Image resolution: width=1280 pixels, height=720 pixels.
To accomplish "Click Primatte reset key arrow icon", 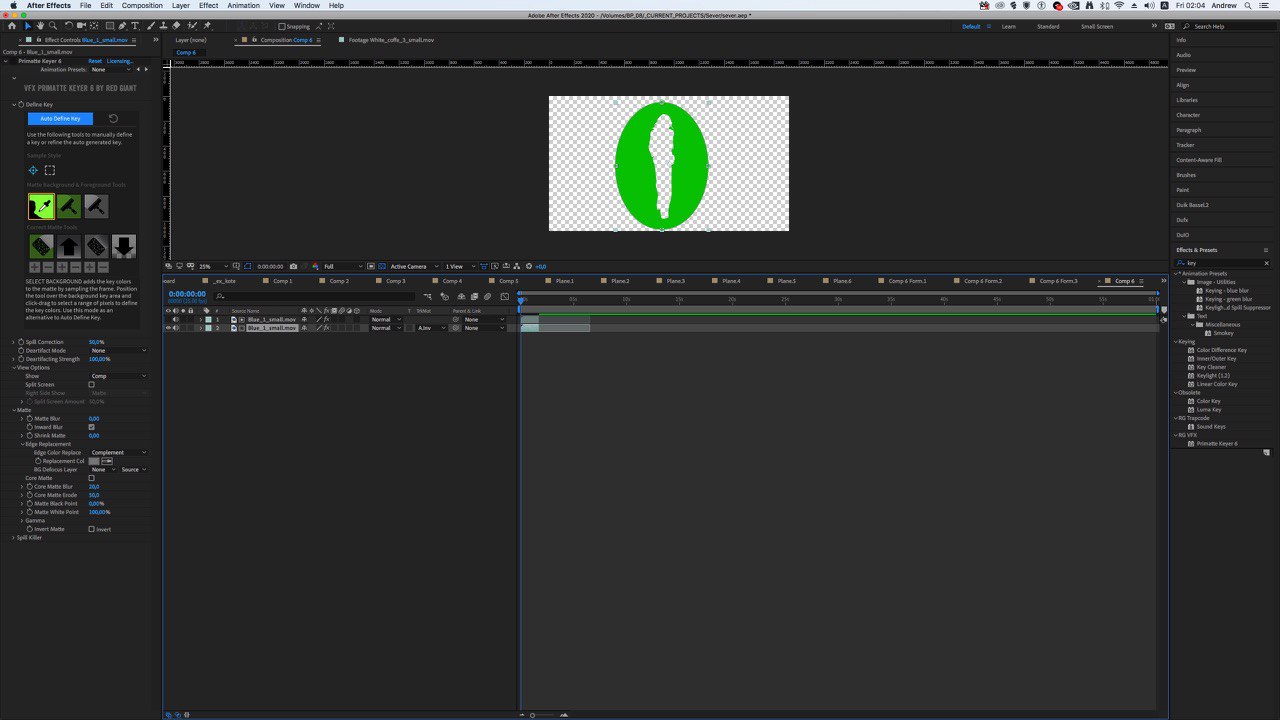I will (113, 118).
